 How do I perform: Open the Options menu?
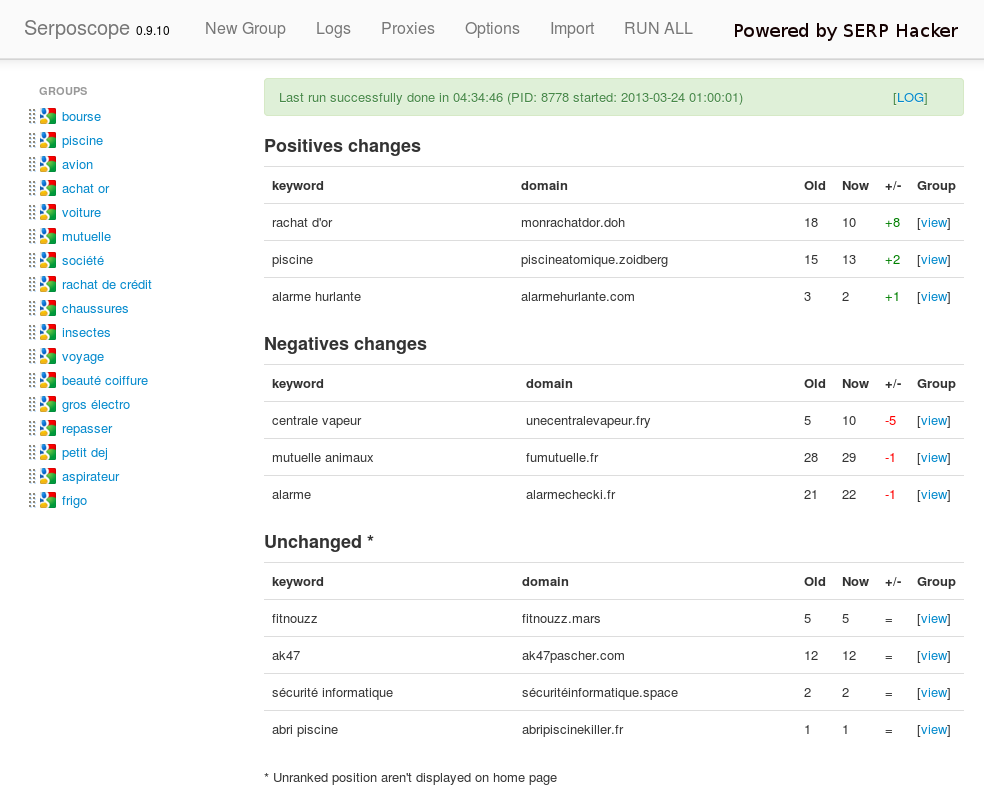[x=492, y=28]
